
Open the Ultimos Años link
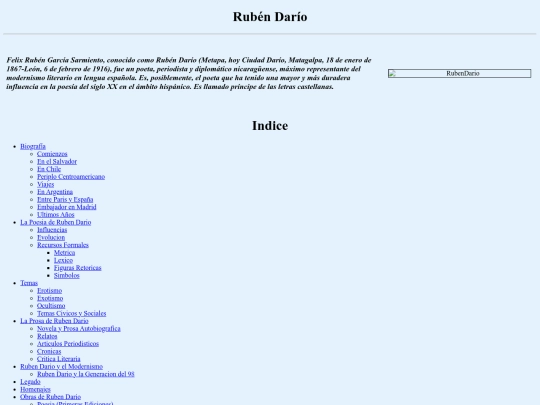tap(55, 215)
